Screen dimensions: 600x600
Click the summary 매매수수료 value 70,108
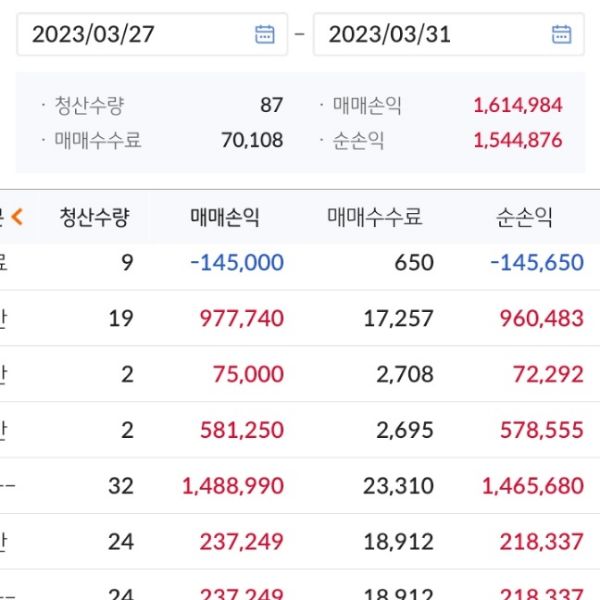pyautogui.click(x=252, y=141)
